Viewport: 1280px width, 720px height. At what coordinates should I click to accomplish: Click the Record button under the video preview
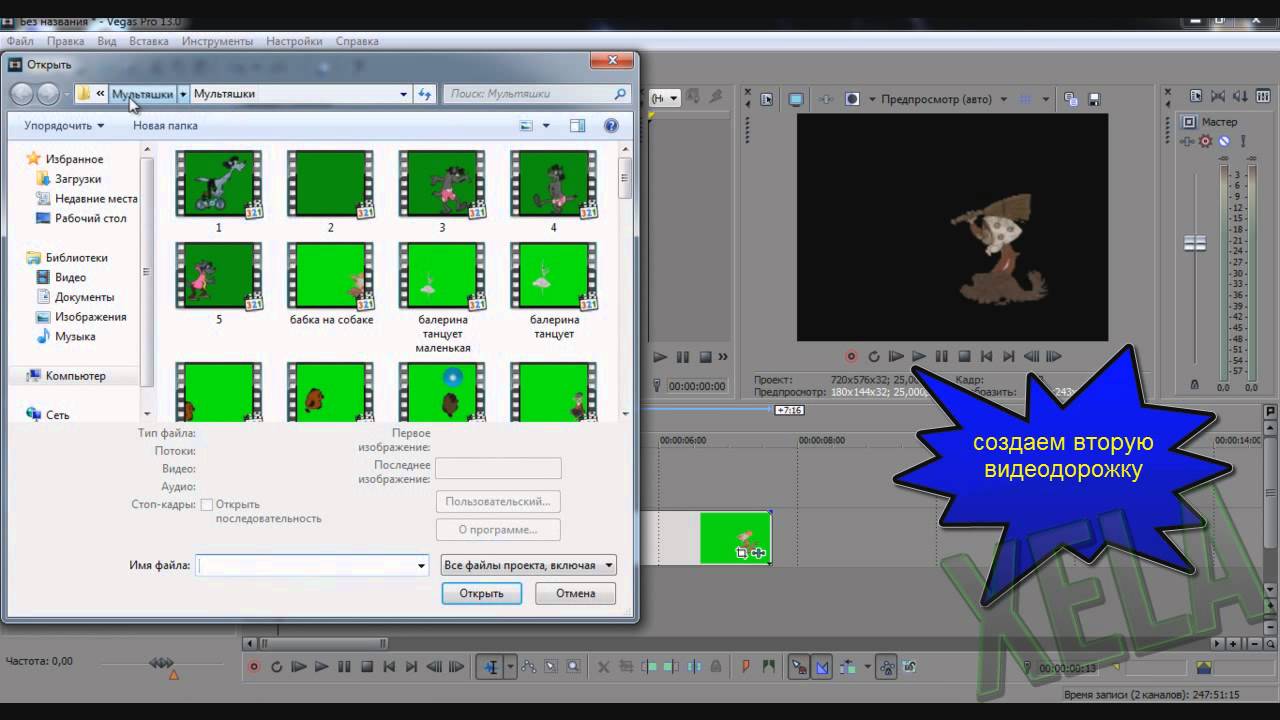(x=851, y=356)
